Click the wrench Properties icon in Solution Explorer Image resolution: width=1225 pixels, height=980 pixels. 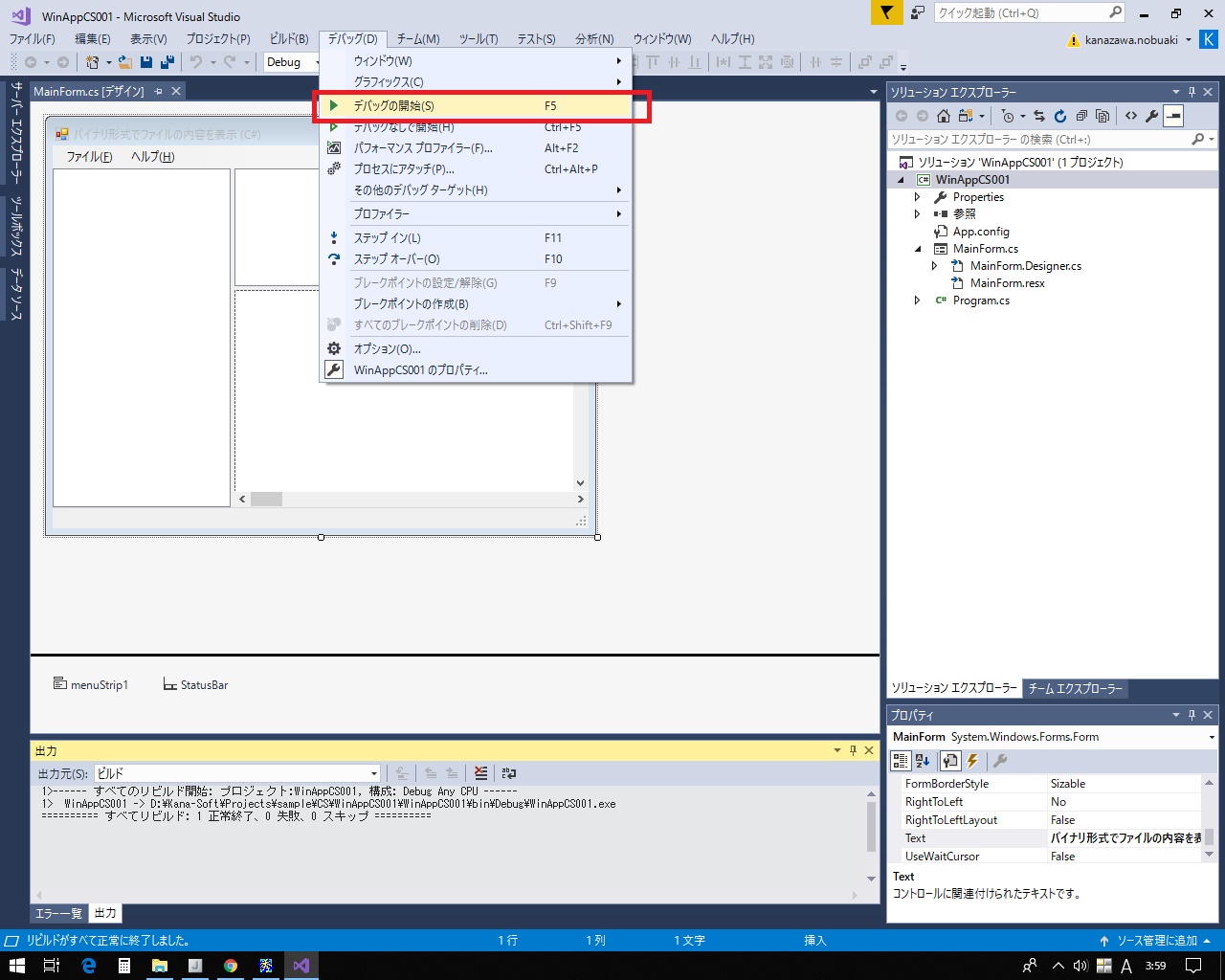coord(1152,116)
